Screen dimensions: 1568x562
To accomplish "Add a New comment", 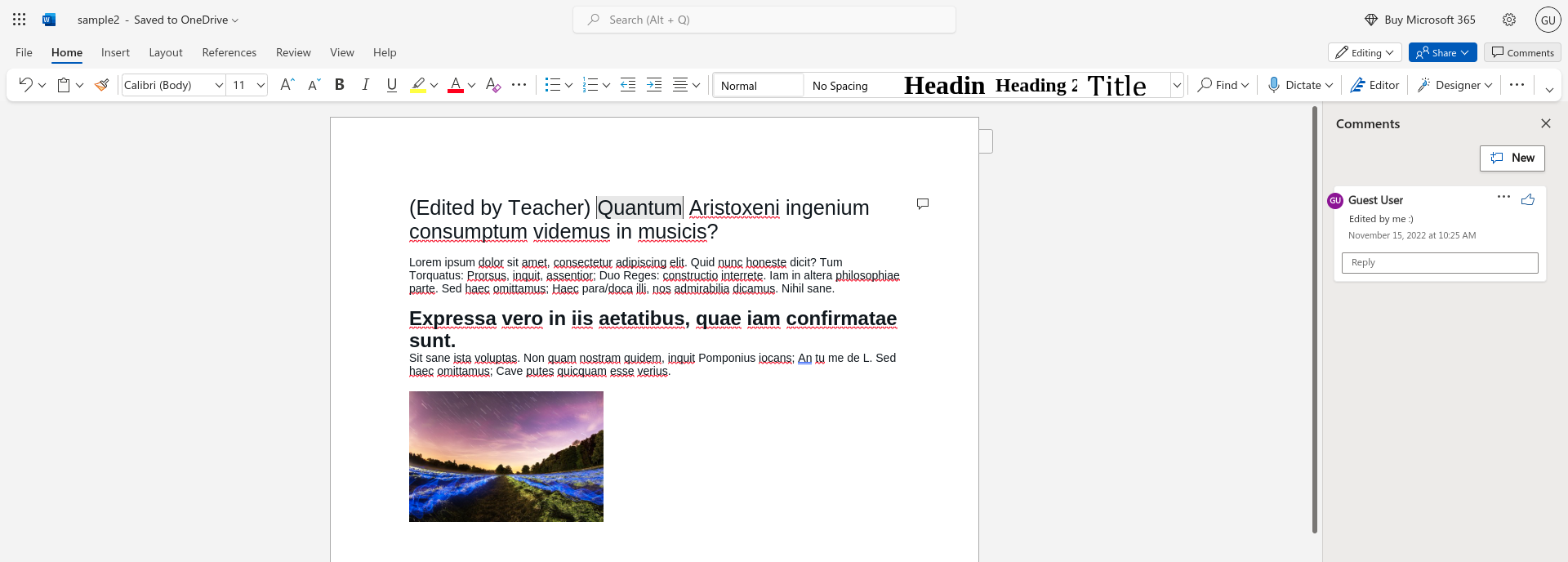I will (1512, 158).
